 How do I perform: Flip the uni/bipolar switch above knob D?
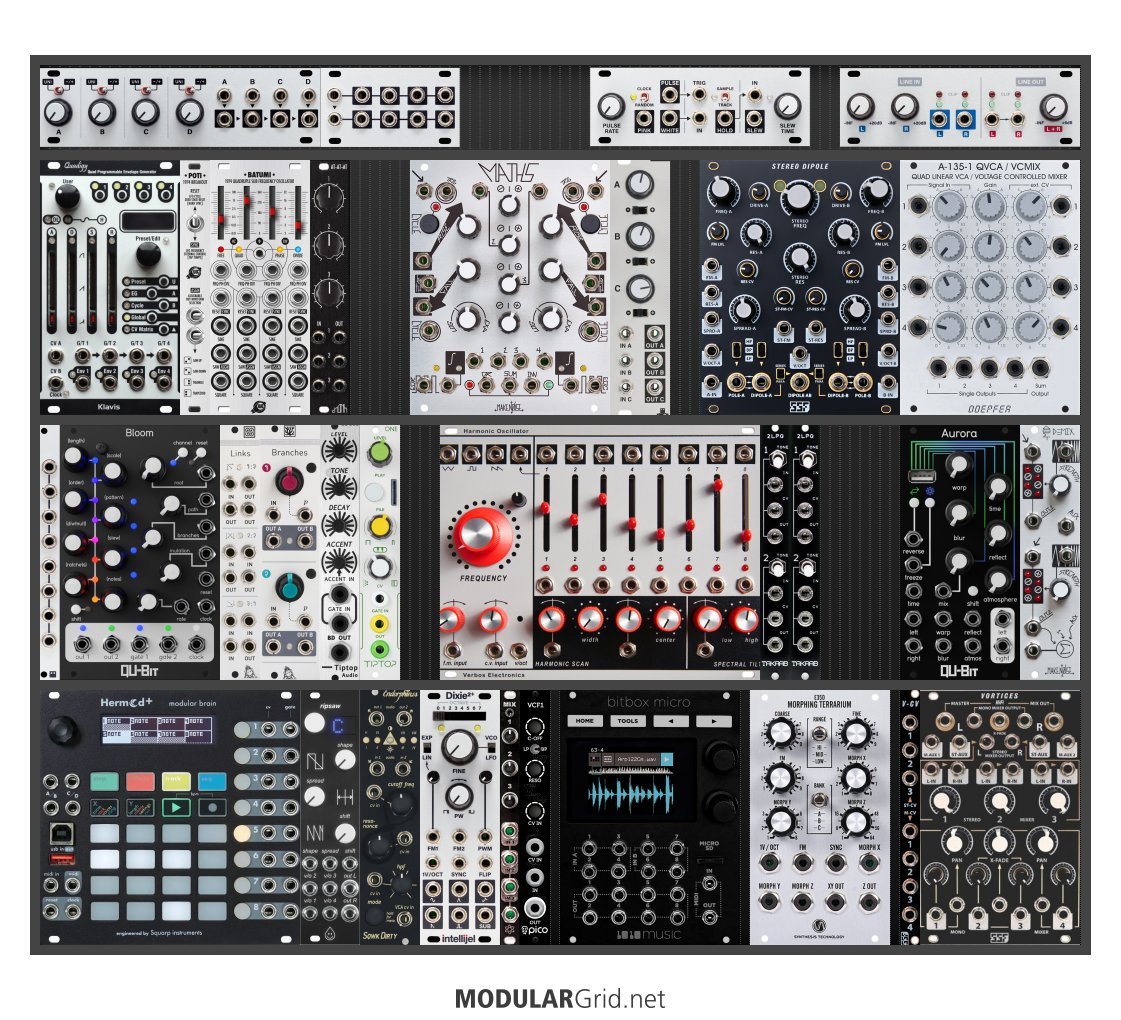190,90
